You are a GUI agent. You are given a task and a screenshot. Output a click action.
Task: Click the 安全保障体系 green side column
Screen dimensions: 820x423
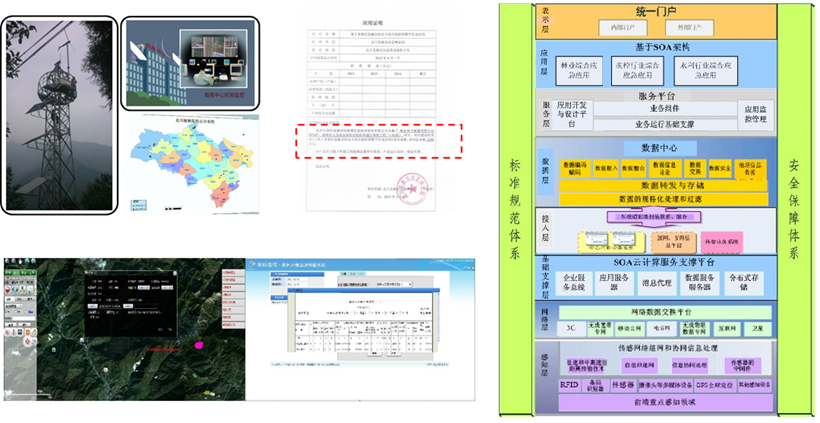coord(796,208)
